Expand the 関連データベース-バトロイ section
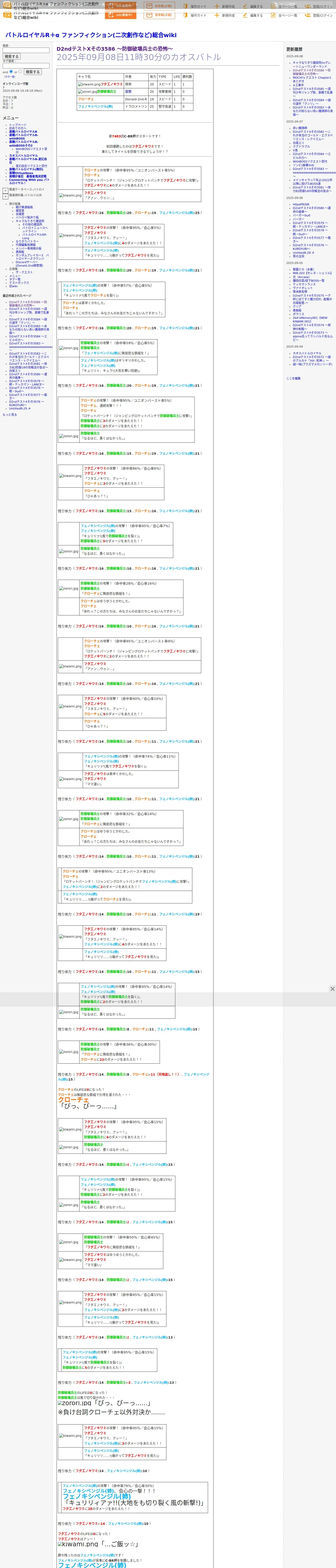The image size is (336, 1568). point(5,190)
